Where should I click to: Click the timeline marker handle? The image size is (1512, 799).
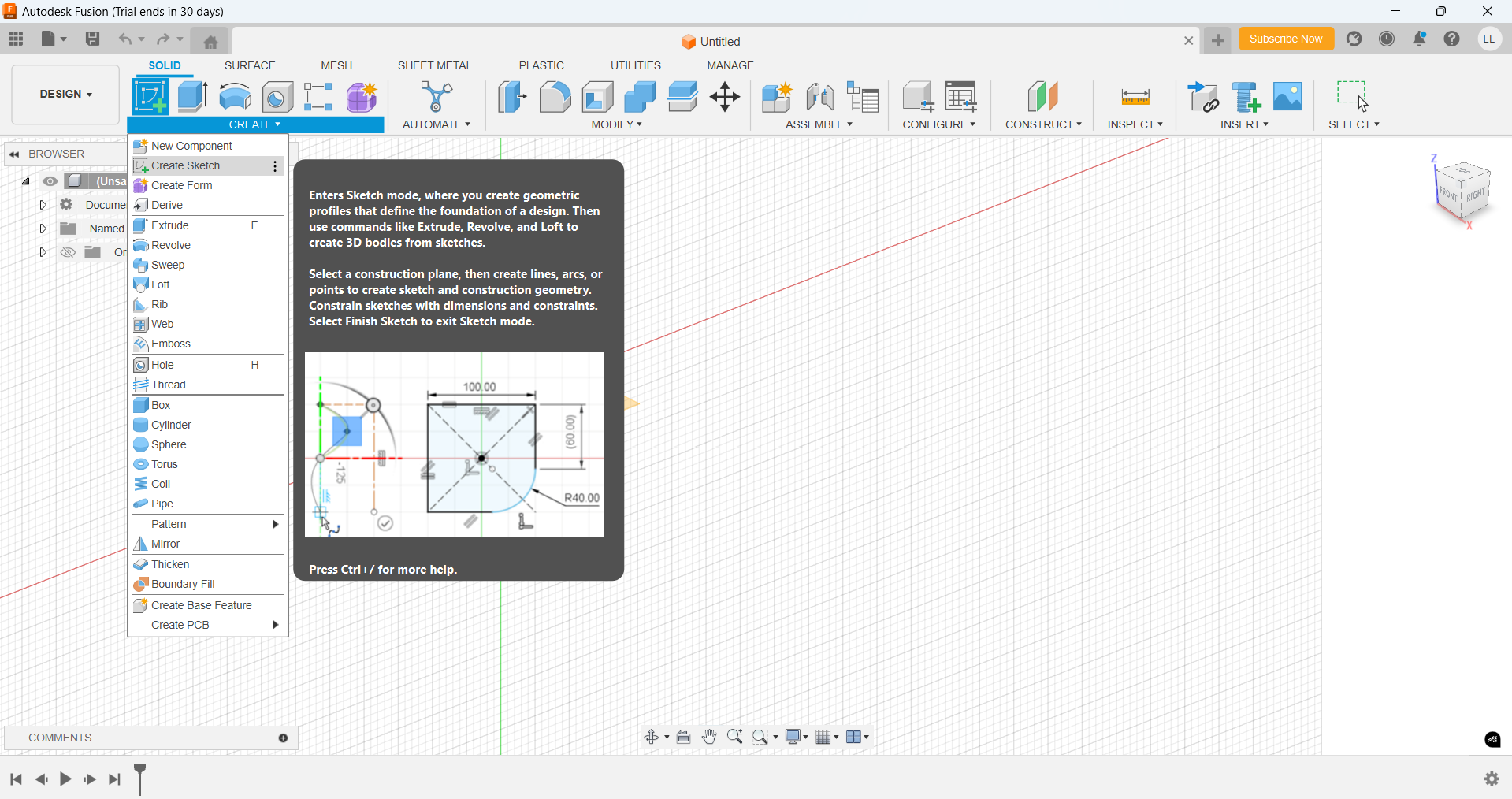pyautogui.click(x=140, y=779)
